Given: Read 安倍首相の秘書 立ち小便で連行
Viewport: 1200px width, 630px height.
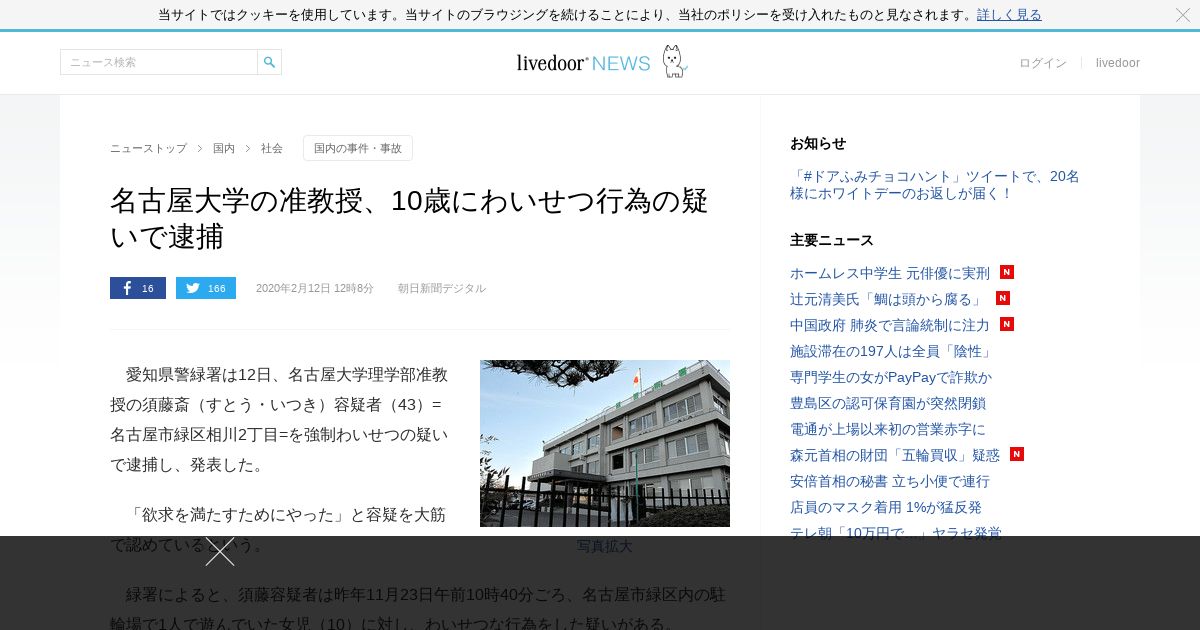Looking at the screenshot, I should coord(890,481).
